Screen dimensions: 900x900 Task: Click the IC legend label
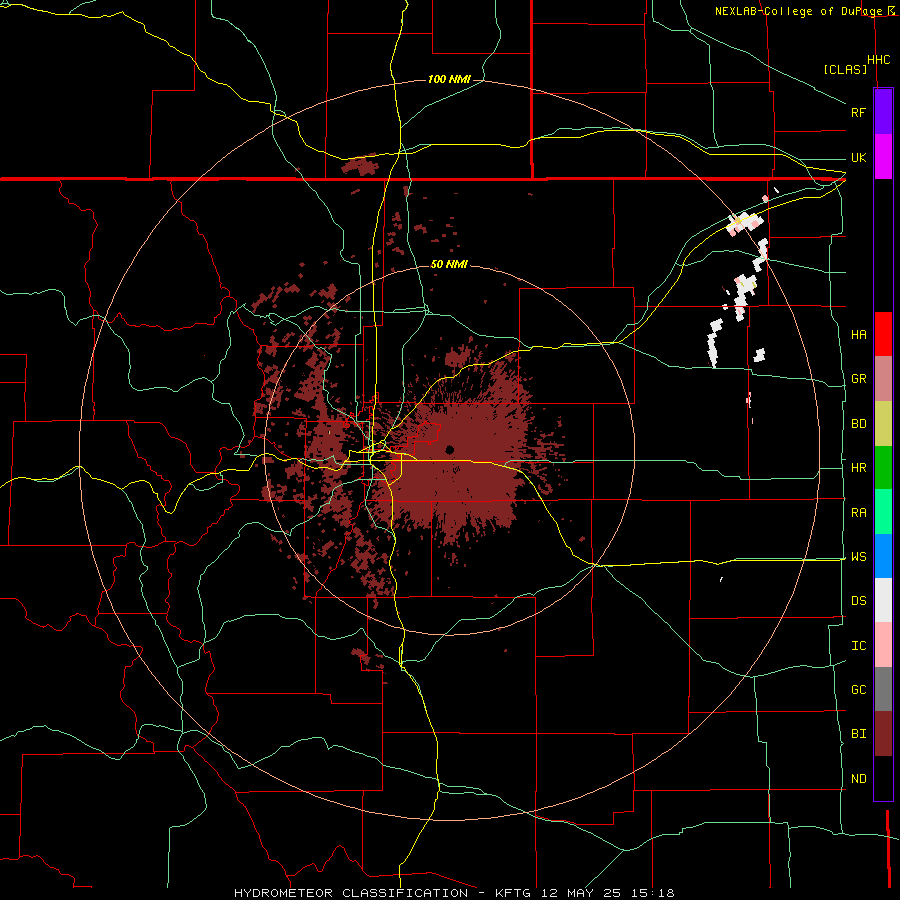(x=858, y=646)
